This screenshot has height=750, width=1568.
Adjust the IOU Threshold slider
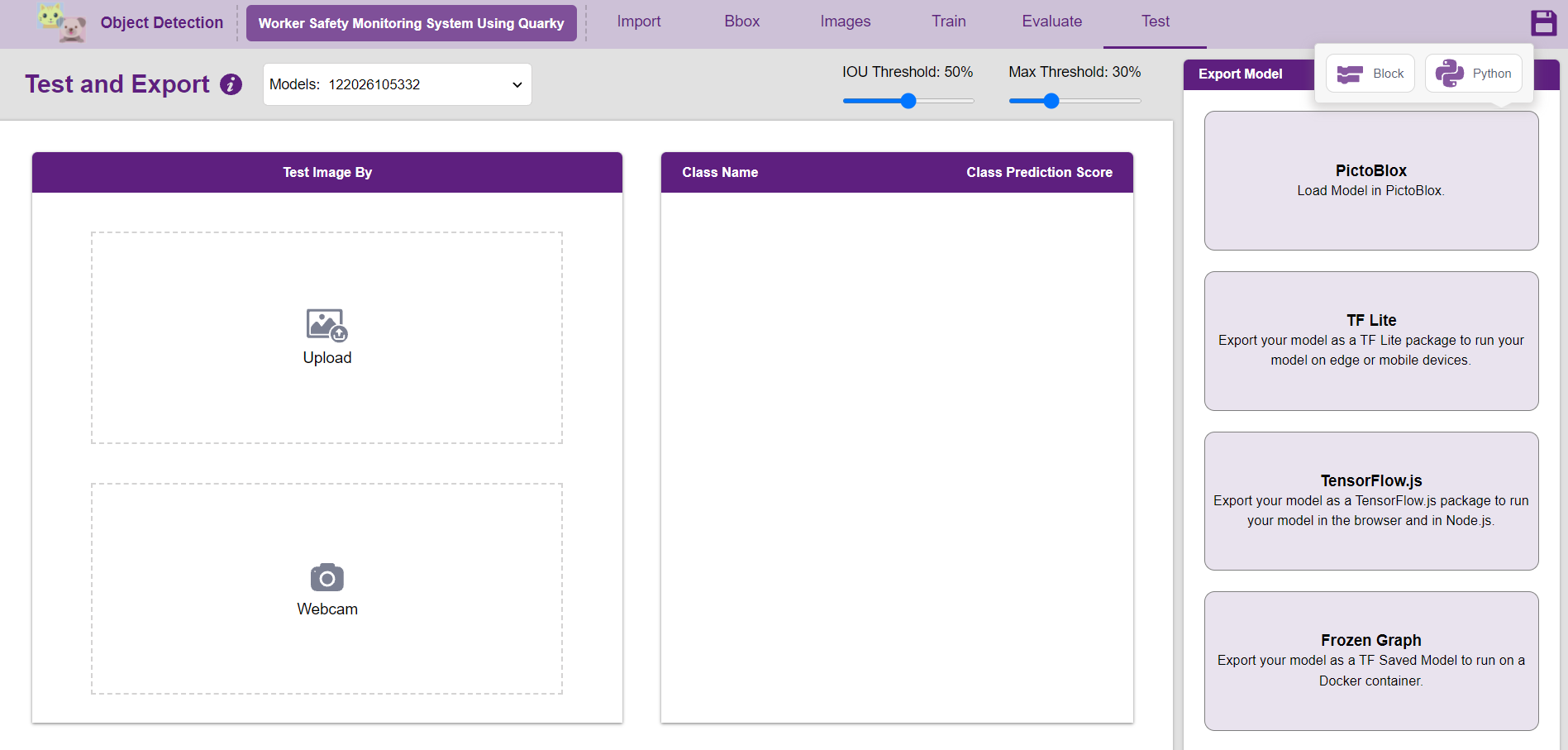tap(908, 101)
